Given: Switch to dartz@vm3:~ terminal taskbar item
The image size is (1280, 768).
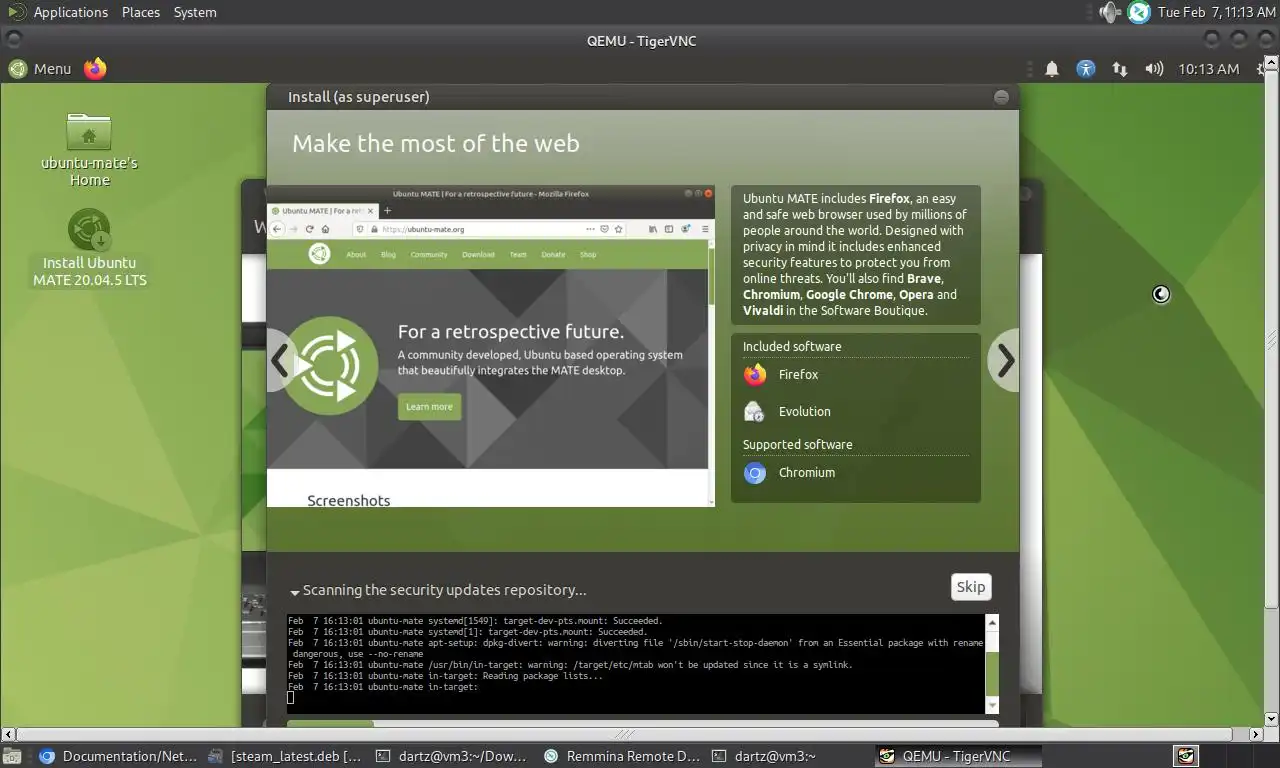Looking at the screenshot, I should [x=788, y=756].
